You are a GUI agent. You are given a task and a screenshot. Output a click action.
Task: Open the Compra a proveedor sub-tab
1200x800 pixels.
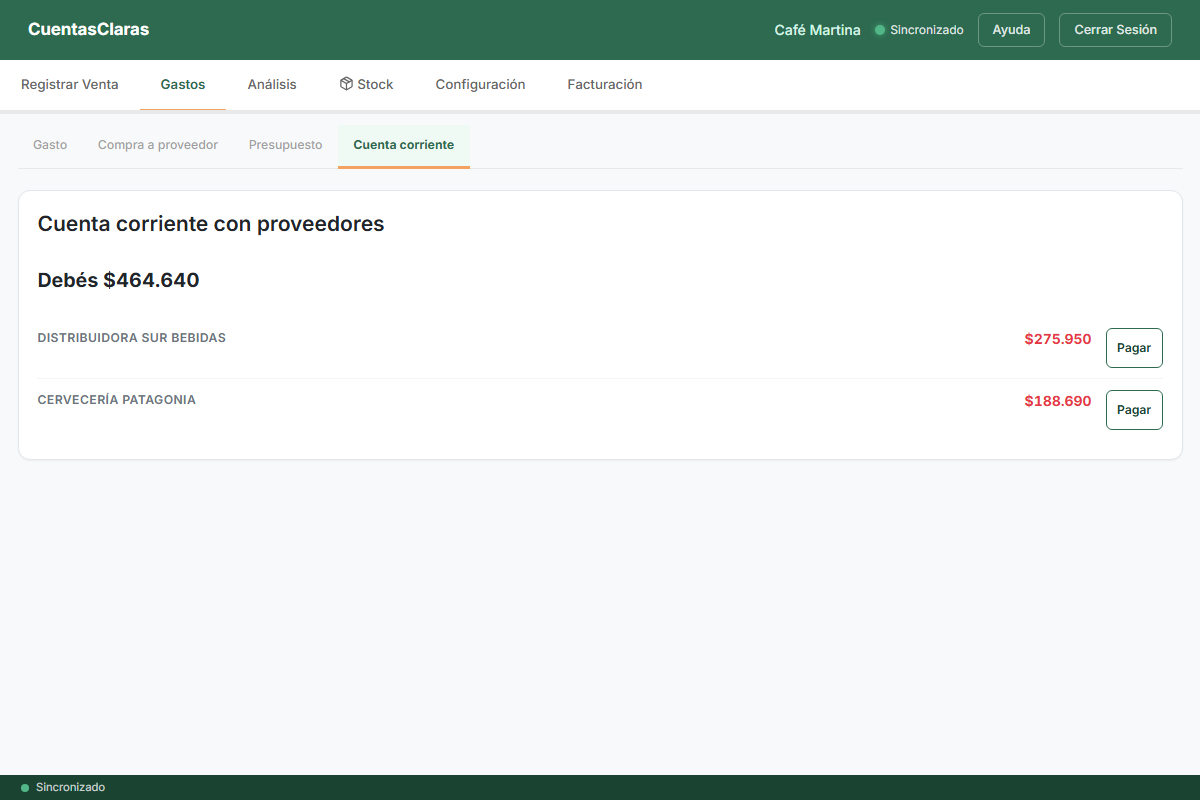click(x=158, y=145)
